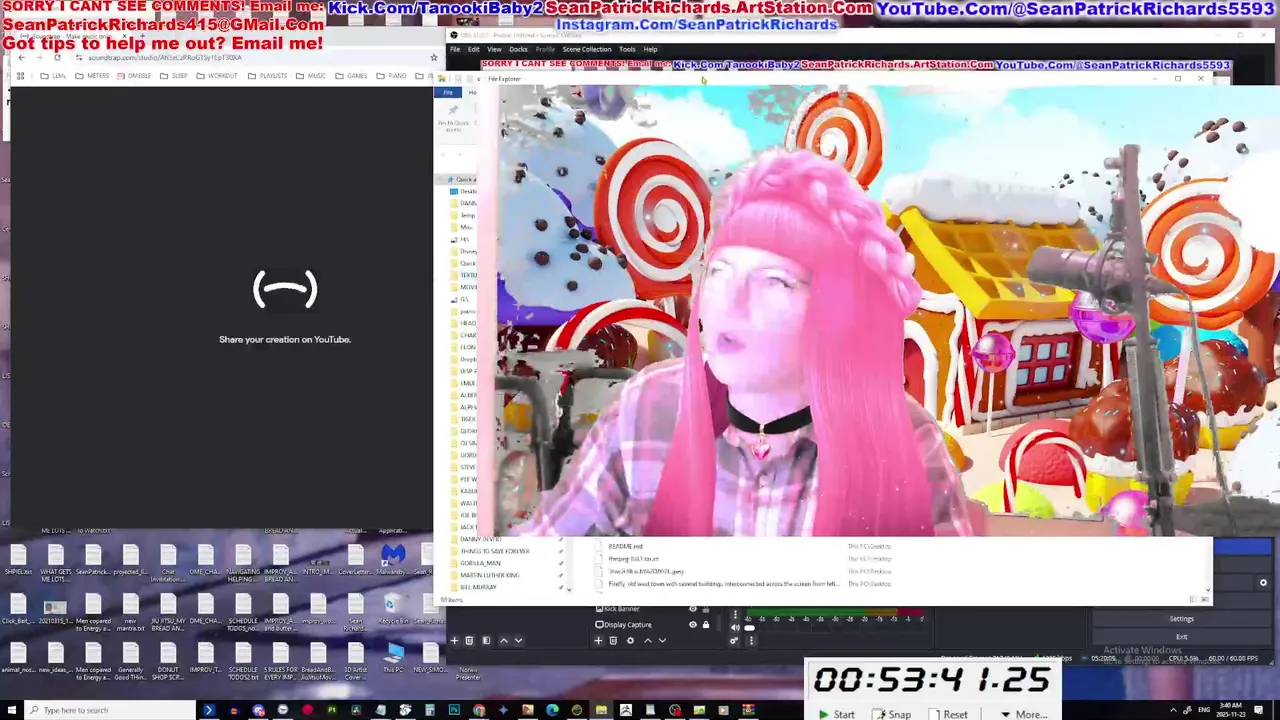Open OBS Edit menu
Screen dimensions: 1280x720
coord(473,49)
